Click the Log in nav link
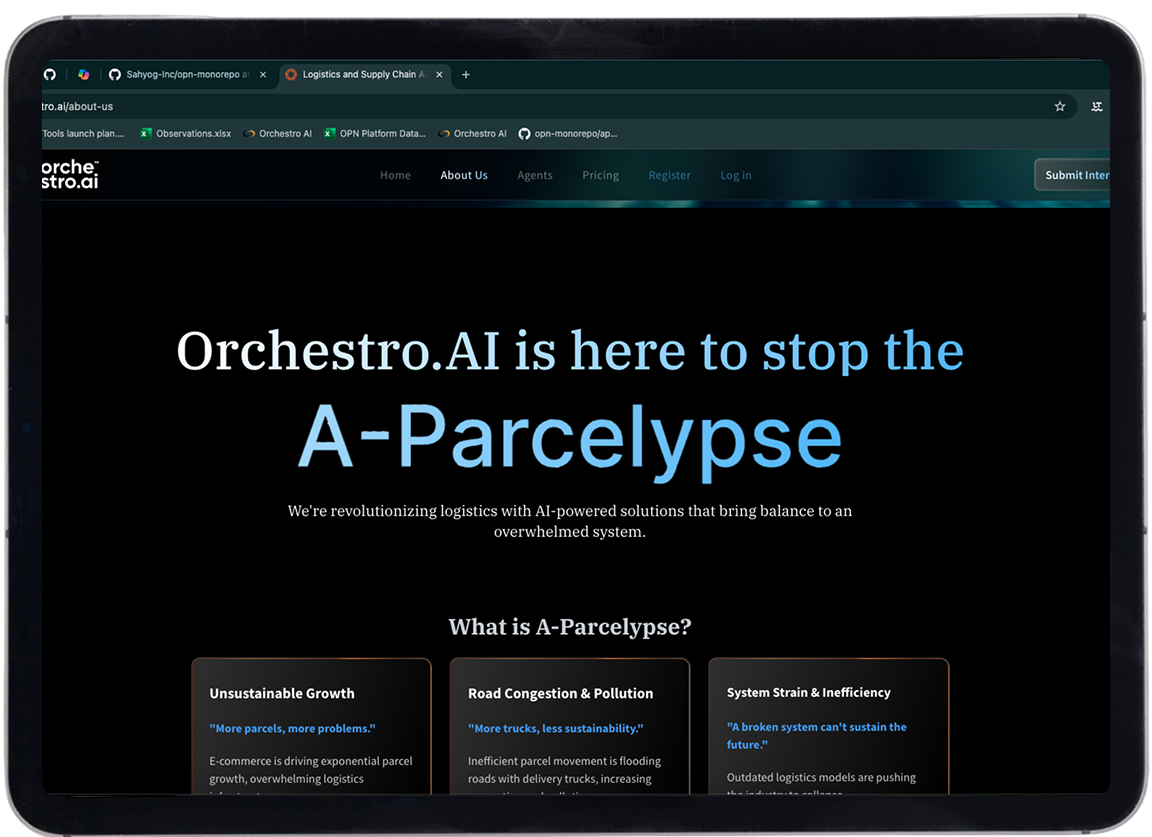This screenshot has width=1152, height=837. tap(735, 175)
